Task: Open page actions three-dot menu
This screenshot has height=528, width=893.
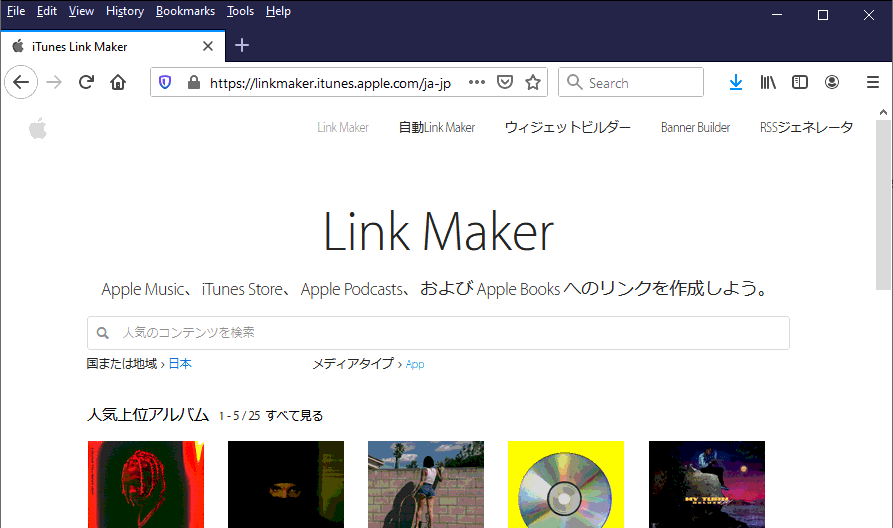Action: coord(477,82)
